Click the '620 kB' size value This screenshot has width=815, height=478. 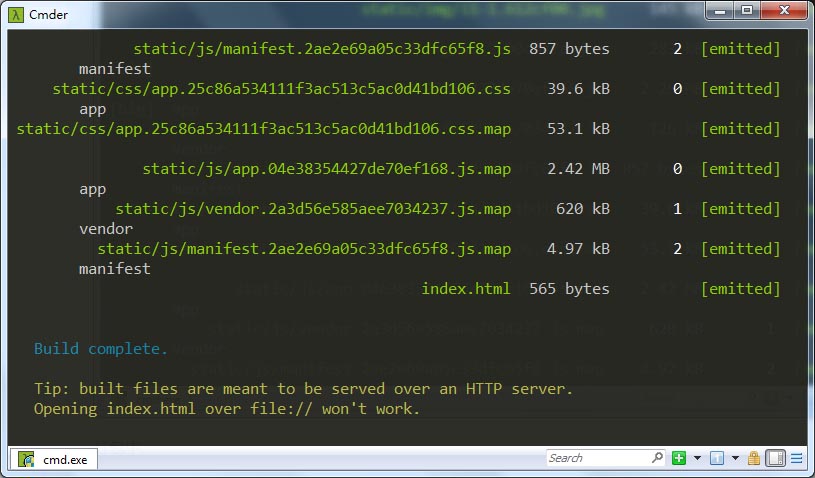pos(583,209)
